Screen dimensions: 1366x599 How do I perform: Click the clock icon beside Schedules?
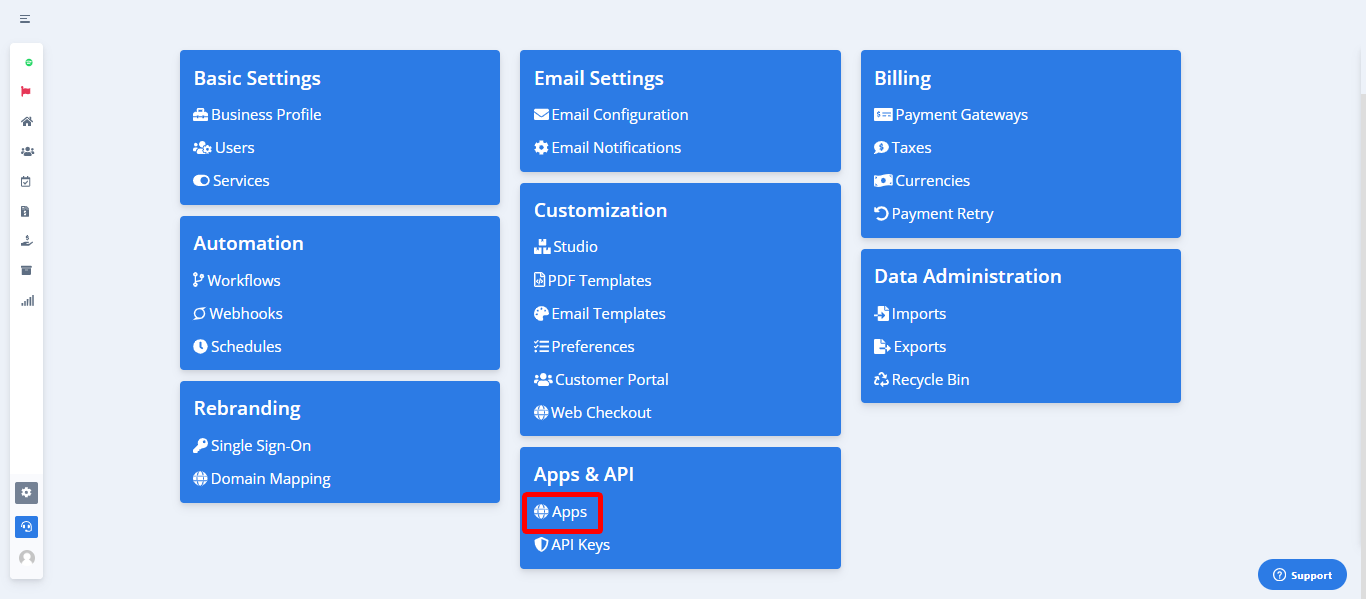pos(200,347)
